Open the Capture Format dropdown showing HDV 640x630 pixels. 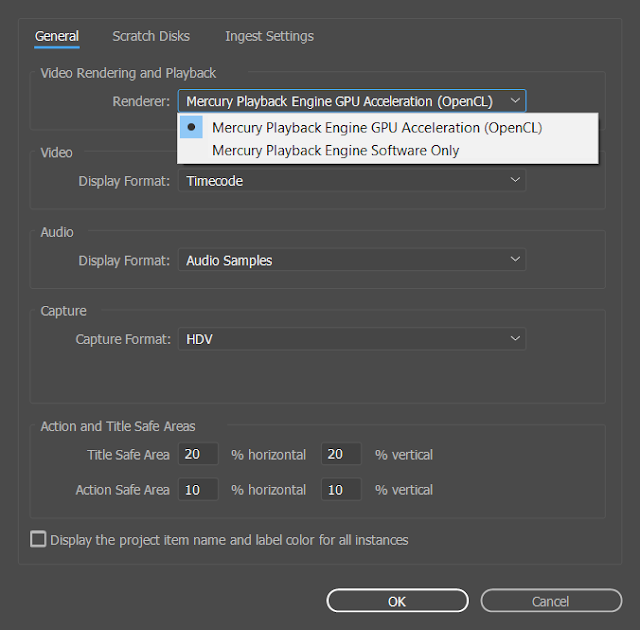tap(352, 339)
